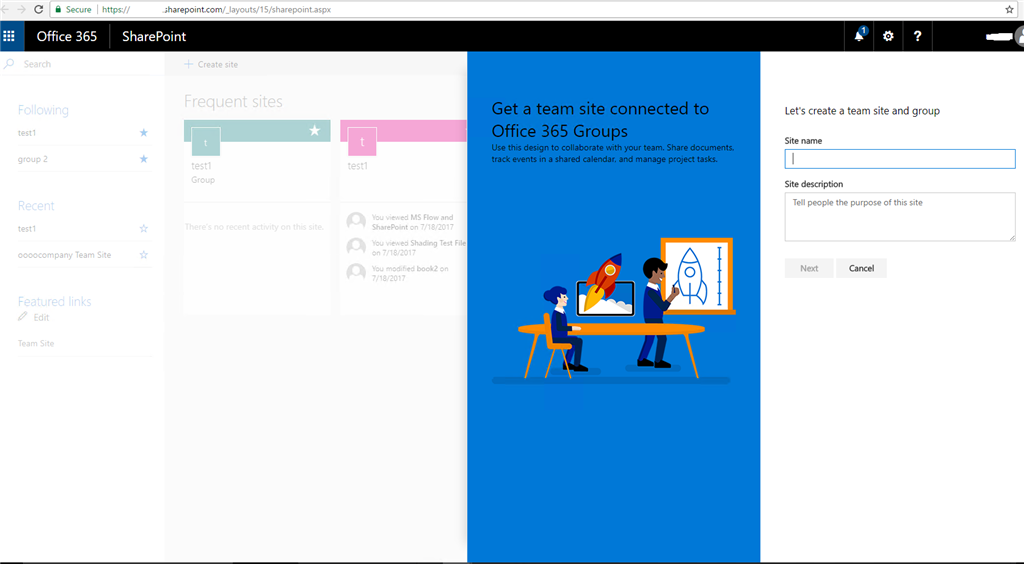Click user avatar beside Shading Test activity

tap(356, 247)
